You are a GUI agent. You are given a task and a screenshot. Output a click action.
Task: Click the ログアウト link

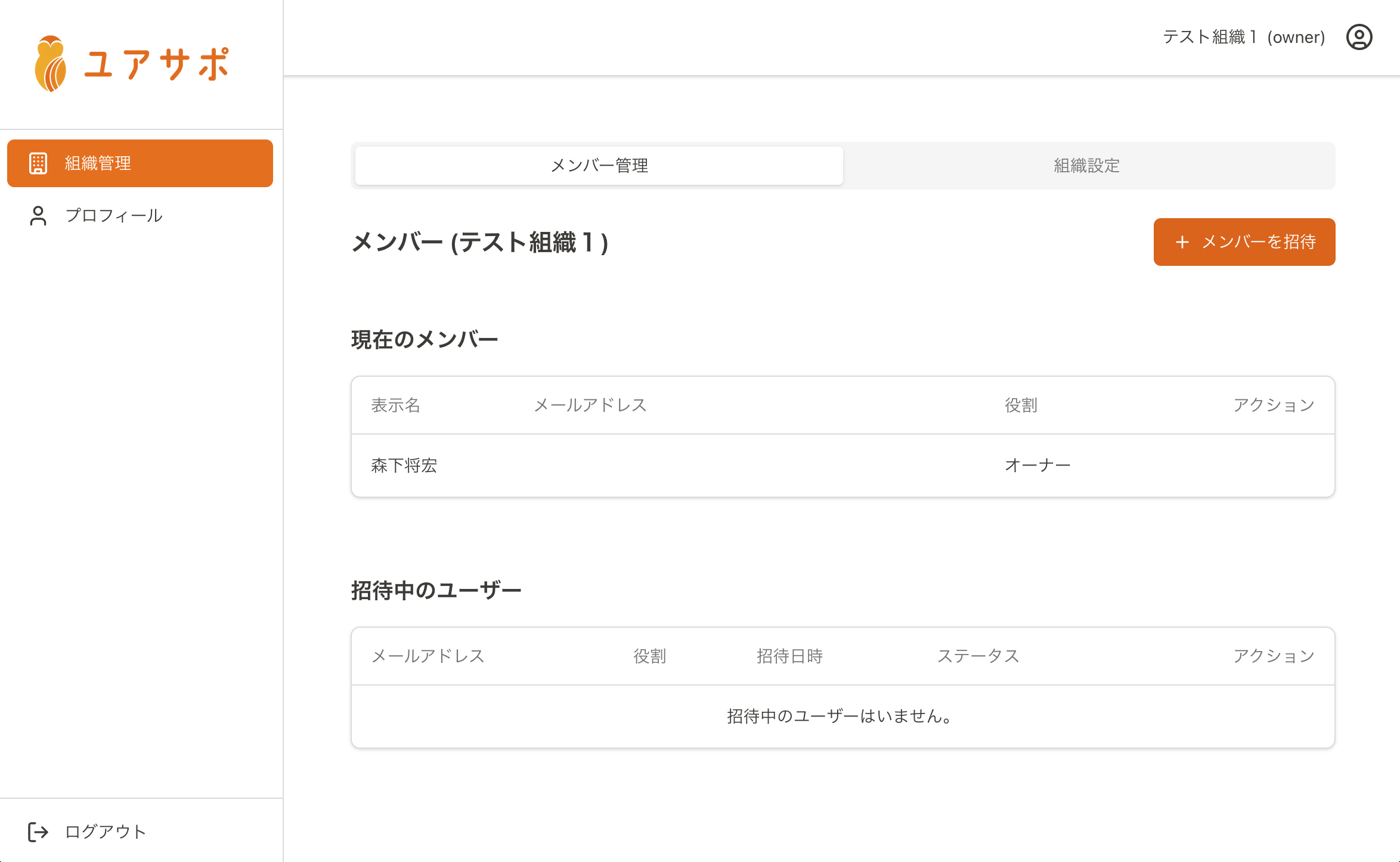[105, 832]
